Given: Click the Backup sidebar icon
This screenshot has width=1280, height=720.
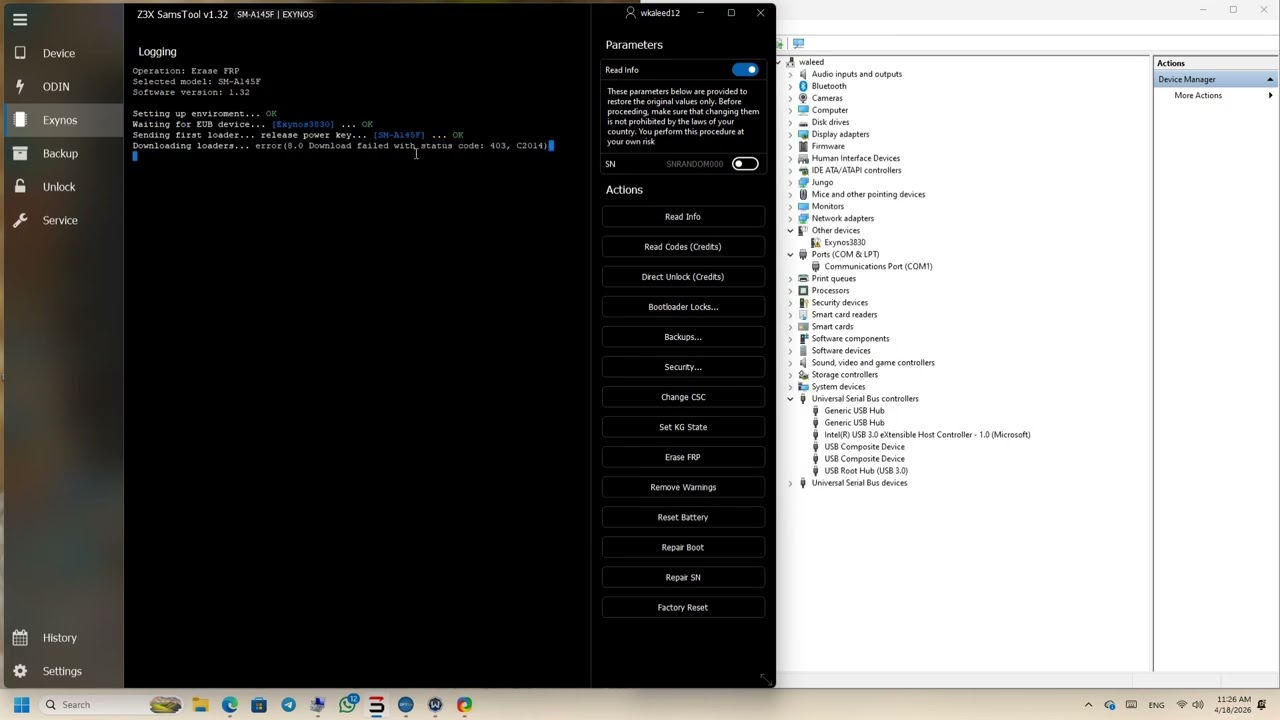Looking at the screenshot, I should point(20,153).
